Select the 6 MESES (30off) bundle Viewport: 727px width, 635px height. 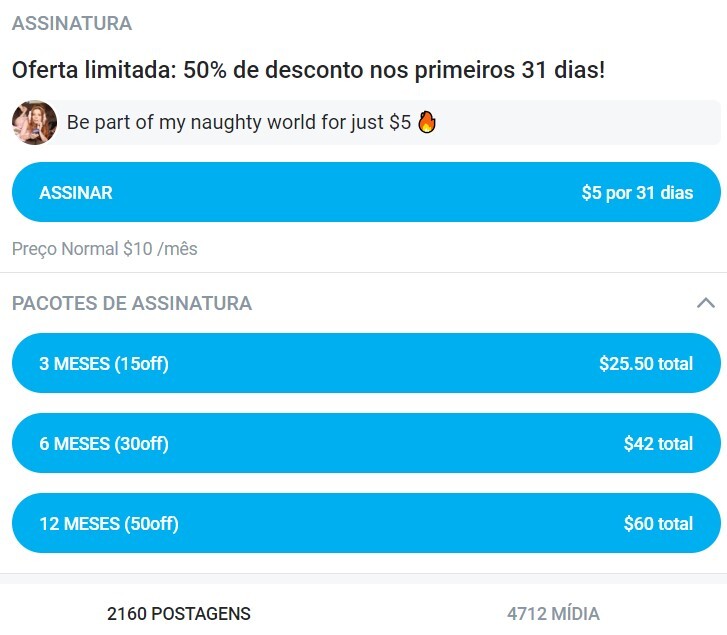pos(104,443)
